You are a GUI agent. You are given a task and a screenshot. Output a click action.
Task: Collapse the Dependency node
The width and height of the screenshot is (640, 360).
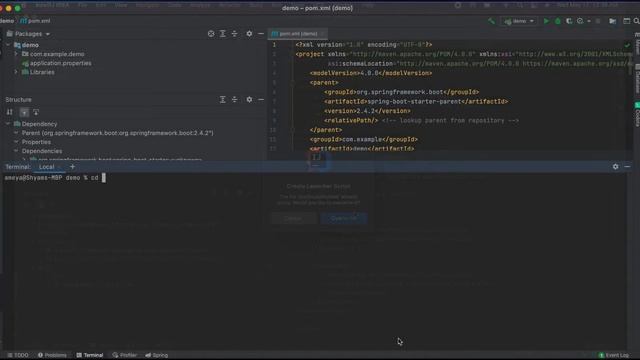click(8, 124)
